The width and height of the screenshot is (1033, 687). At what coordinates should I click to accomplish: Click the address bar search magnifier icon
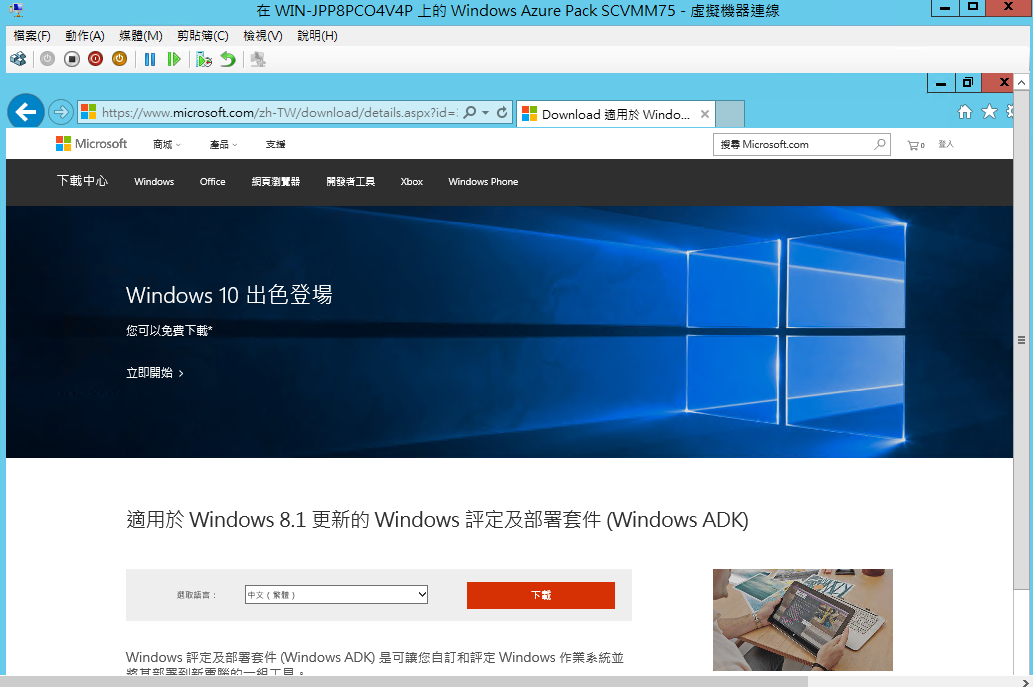(x=470, y=112)
